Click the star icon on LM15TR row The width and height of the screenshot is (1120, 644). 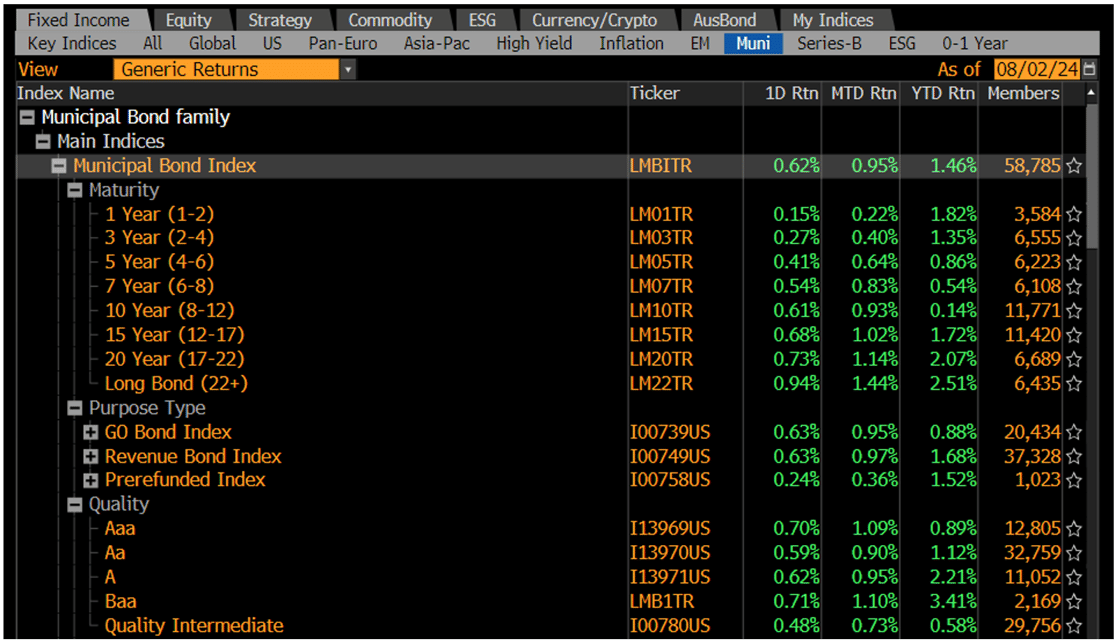(x=1073, y=335)
